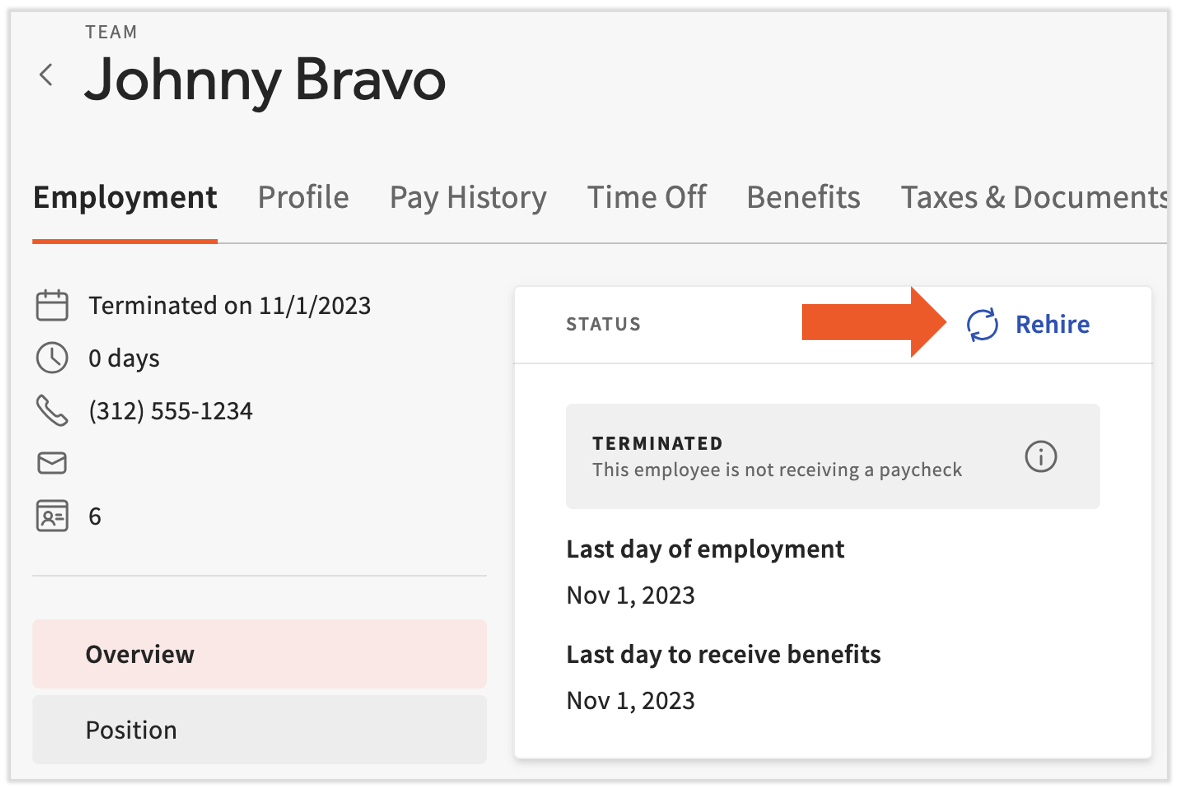Click the calendar icon beside termination date
The height and width of the screenshot is (788, 1178).
51,305
